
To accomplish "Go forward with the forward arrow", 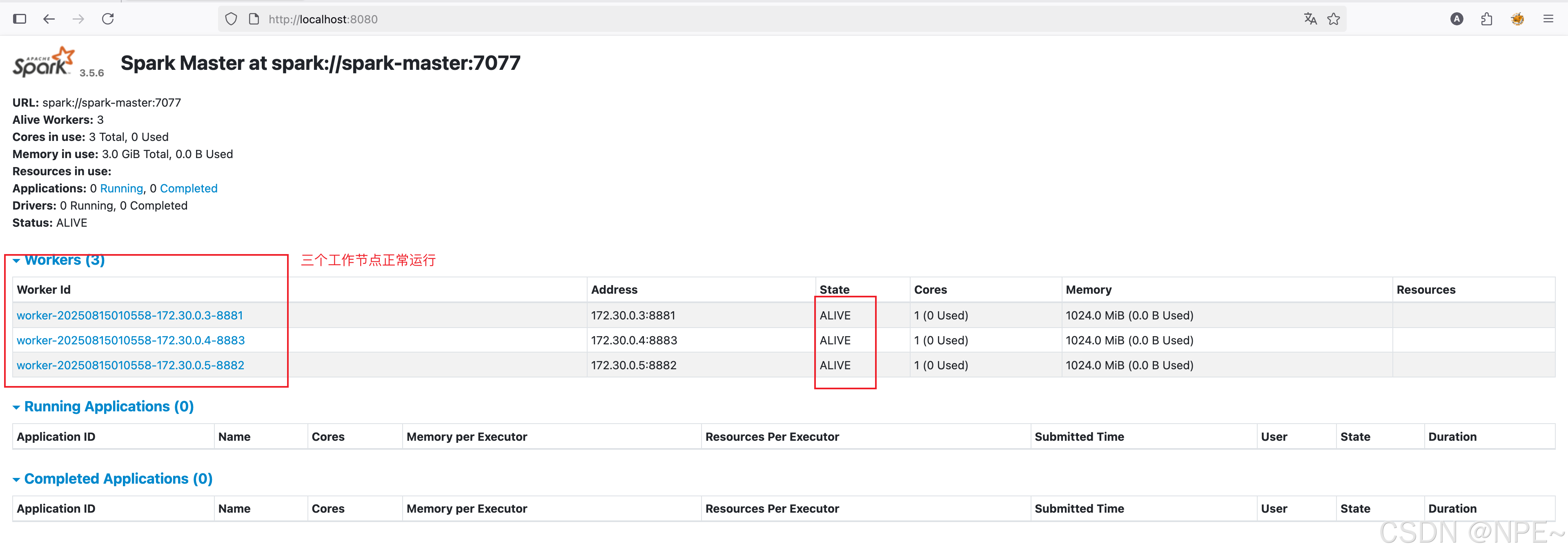I will tap(78, 19).
